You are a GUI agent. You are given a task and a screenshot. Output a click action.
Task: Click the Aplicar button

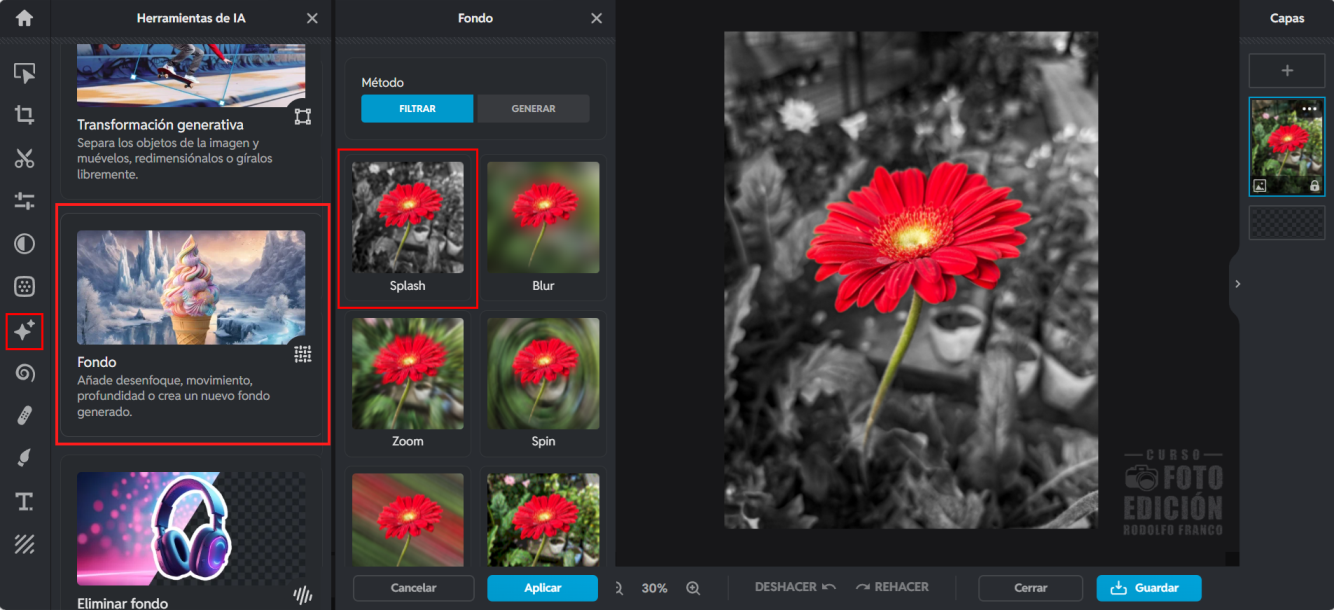click(x=542, y=588)
